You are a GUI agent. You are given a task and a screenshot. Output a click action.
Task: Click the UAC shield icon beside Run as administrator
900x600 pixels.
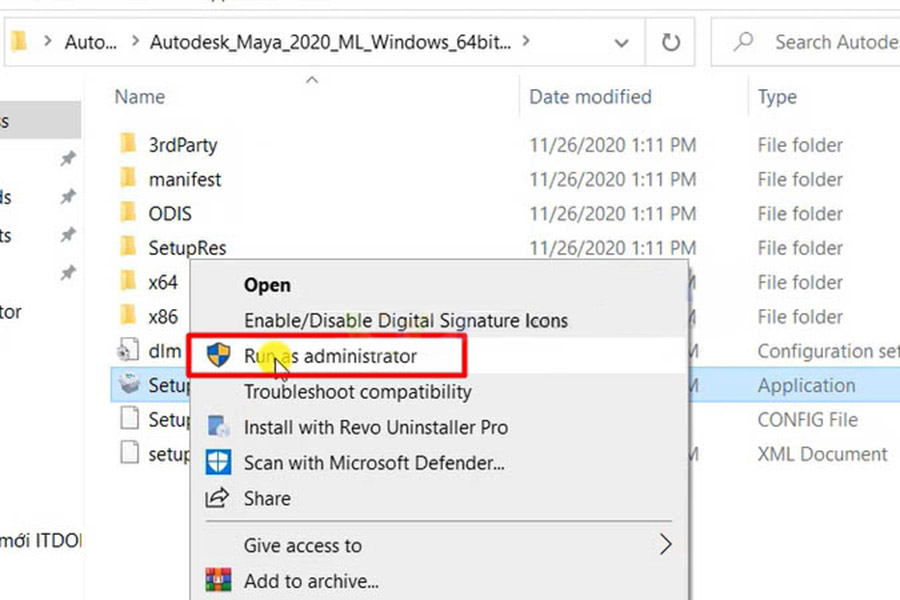pyautogui.click(x=218, y=355)
